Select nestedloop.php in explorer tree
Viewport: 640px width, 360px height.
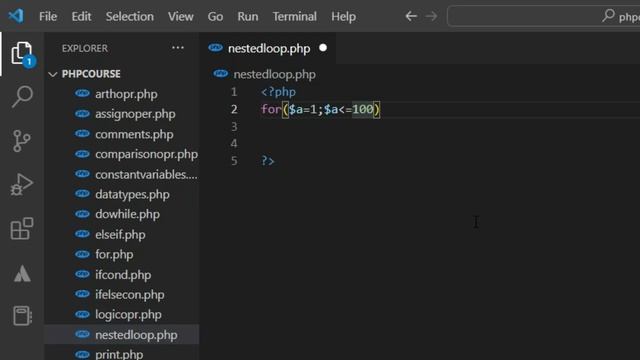click(122, 335)
